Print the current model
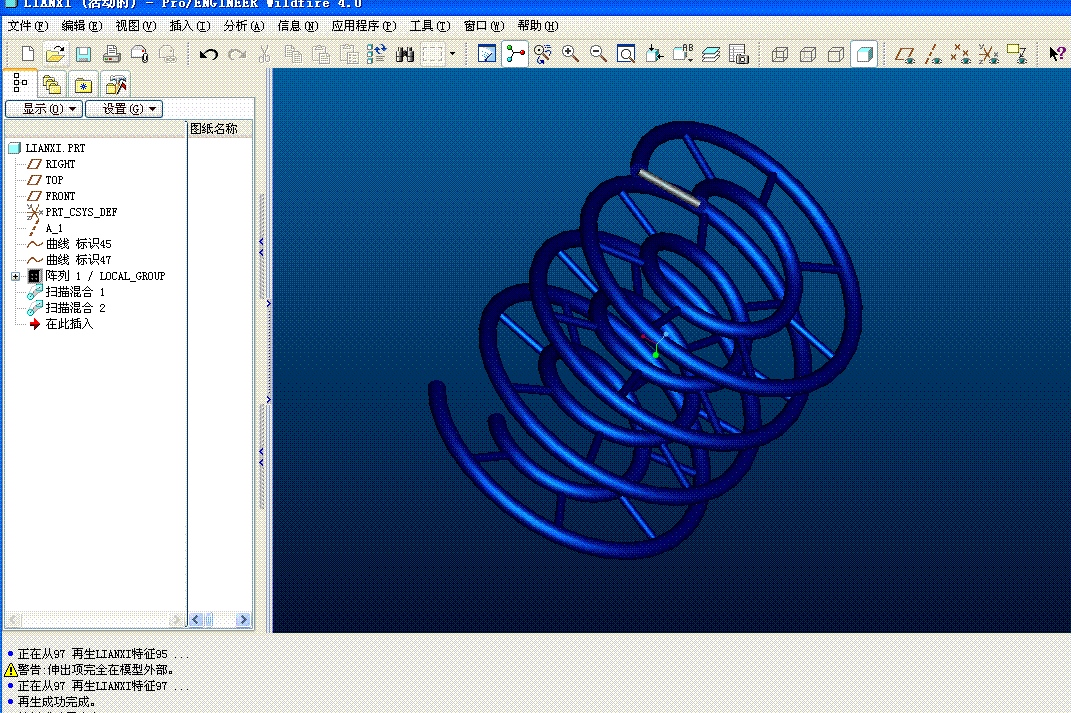This screenshot has width=1071, height=713. pos(111,54)
